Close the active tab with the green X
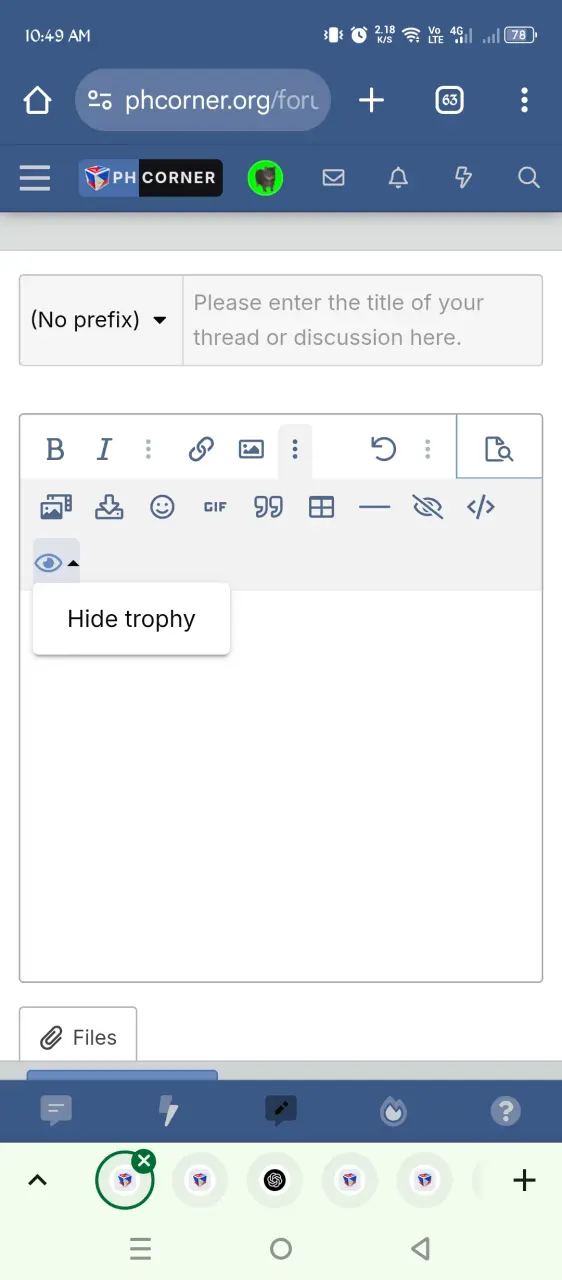 tap(144, 1161)
